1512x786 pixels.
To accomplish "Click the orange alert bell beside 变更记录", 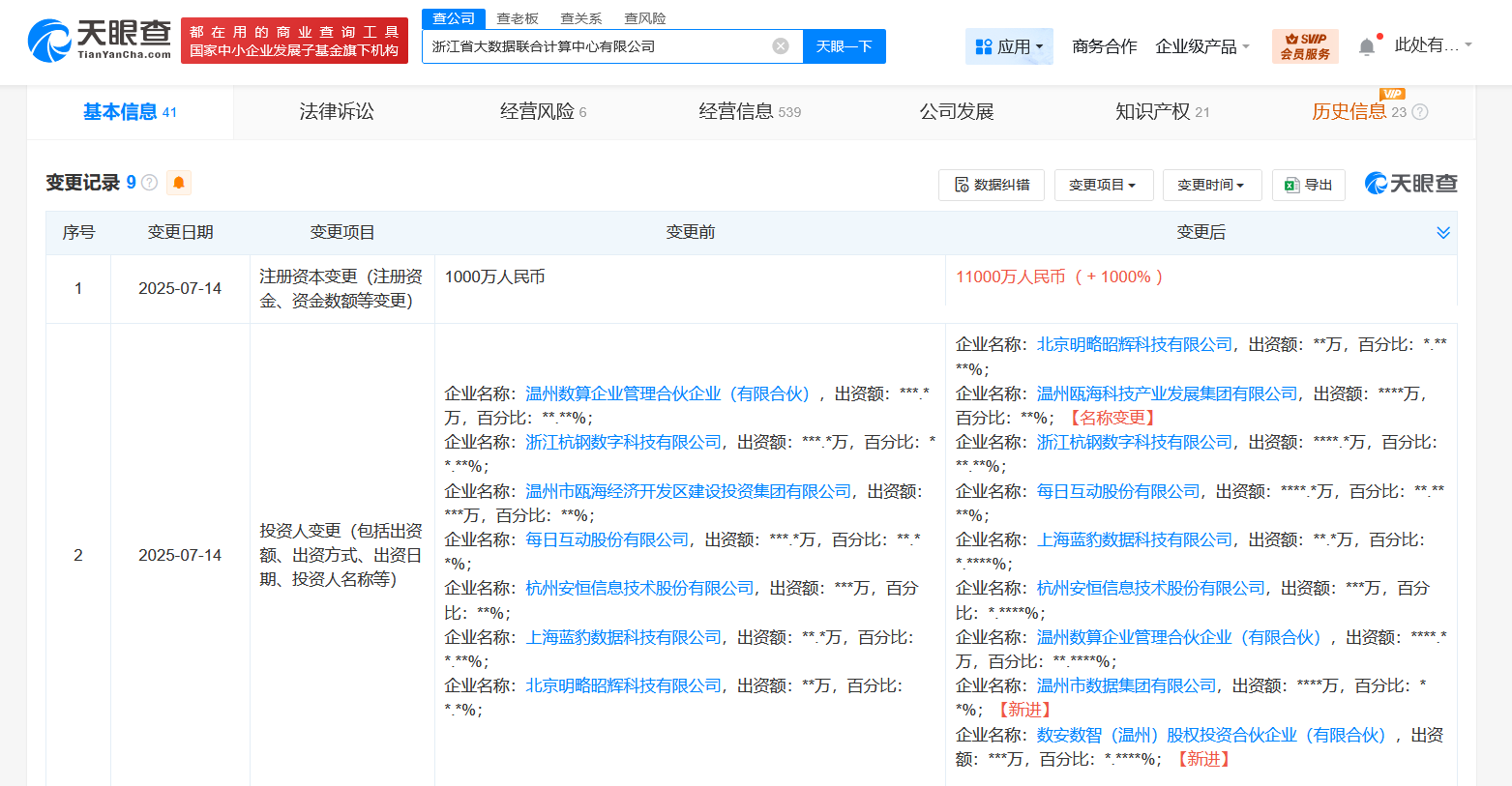I will 179,183.
